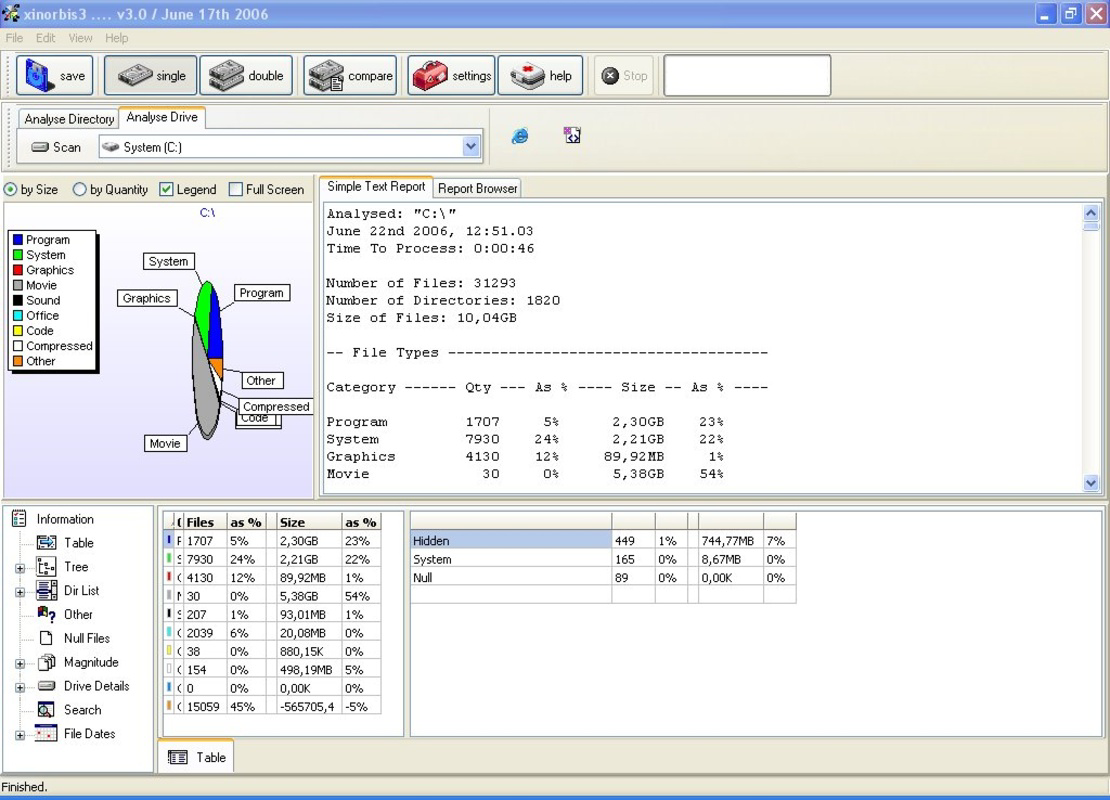Click the Graphics label on pie chart
Screen dimensions: 1110x800
point(147,298)
